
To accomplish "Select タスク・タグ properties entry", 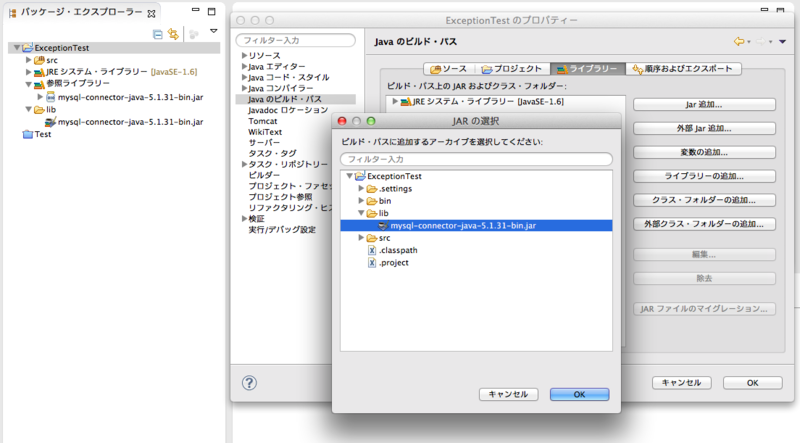I will point(272,153).
